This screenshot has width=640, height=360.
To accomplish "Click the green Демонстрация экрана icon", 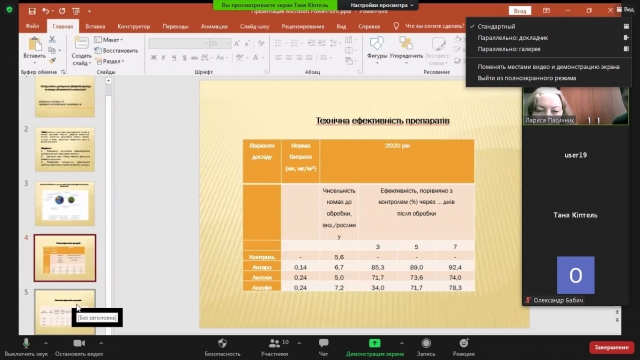I will pyautogui.click(x=375, y=343).
